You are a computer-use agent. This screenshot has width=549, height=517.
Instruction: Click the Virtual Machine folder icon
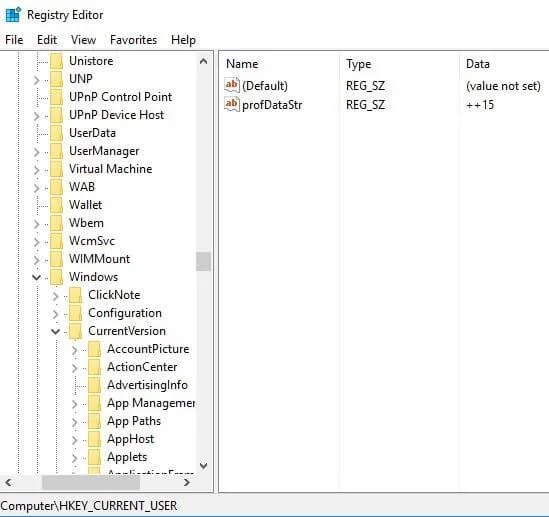tap(56, 169)
